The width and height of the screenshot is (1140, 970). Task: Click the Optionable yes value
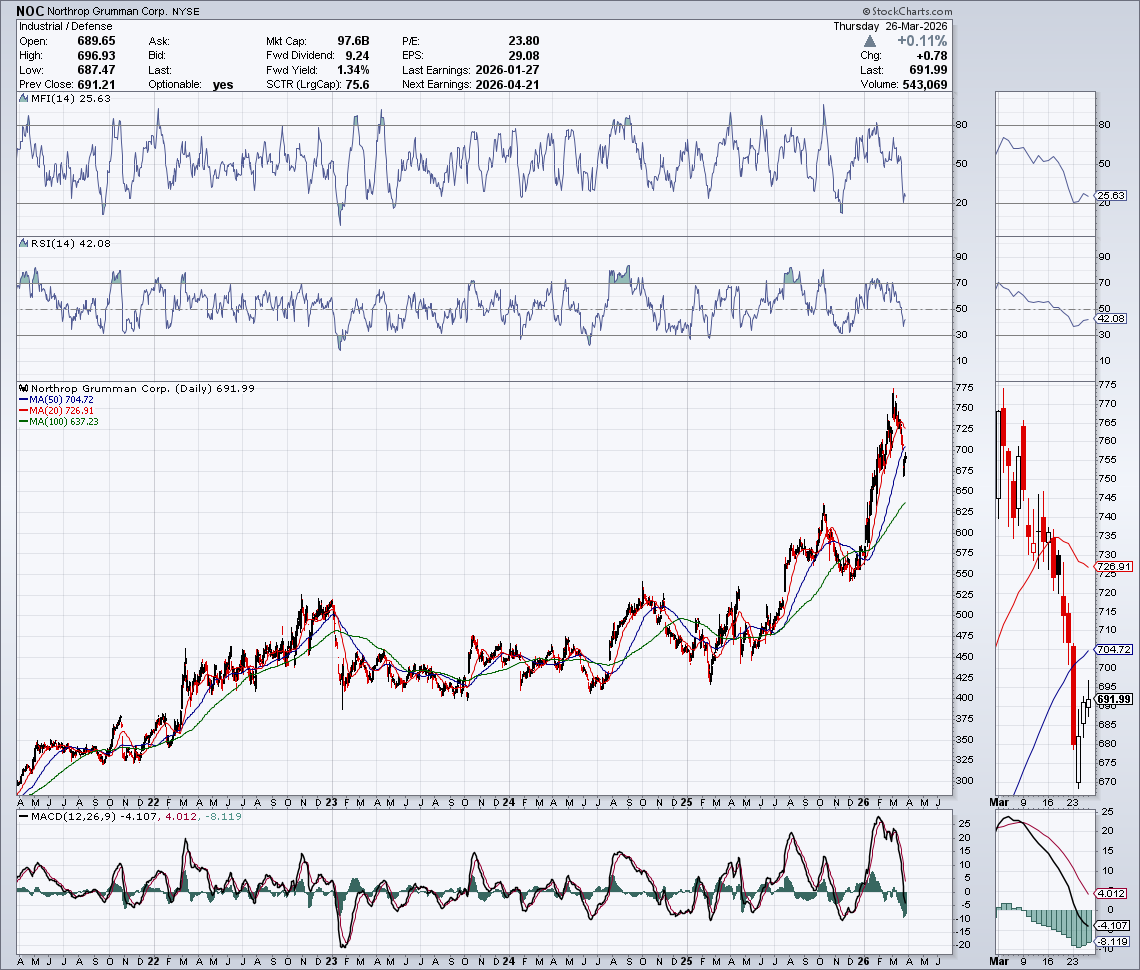(x=223, y=84)
